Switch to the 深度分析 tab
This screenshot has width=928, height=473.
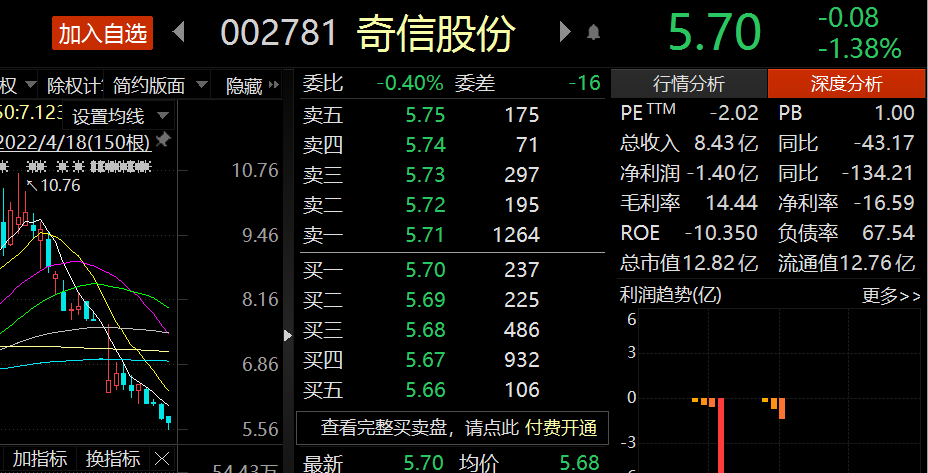(846, 84)
